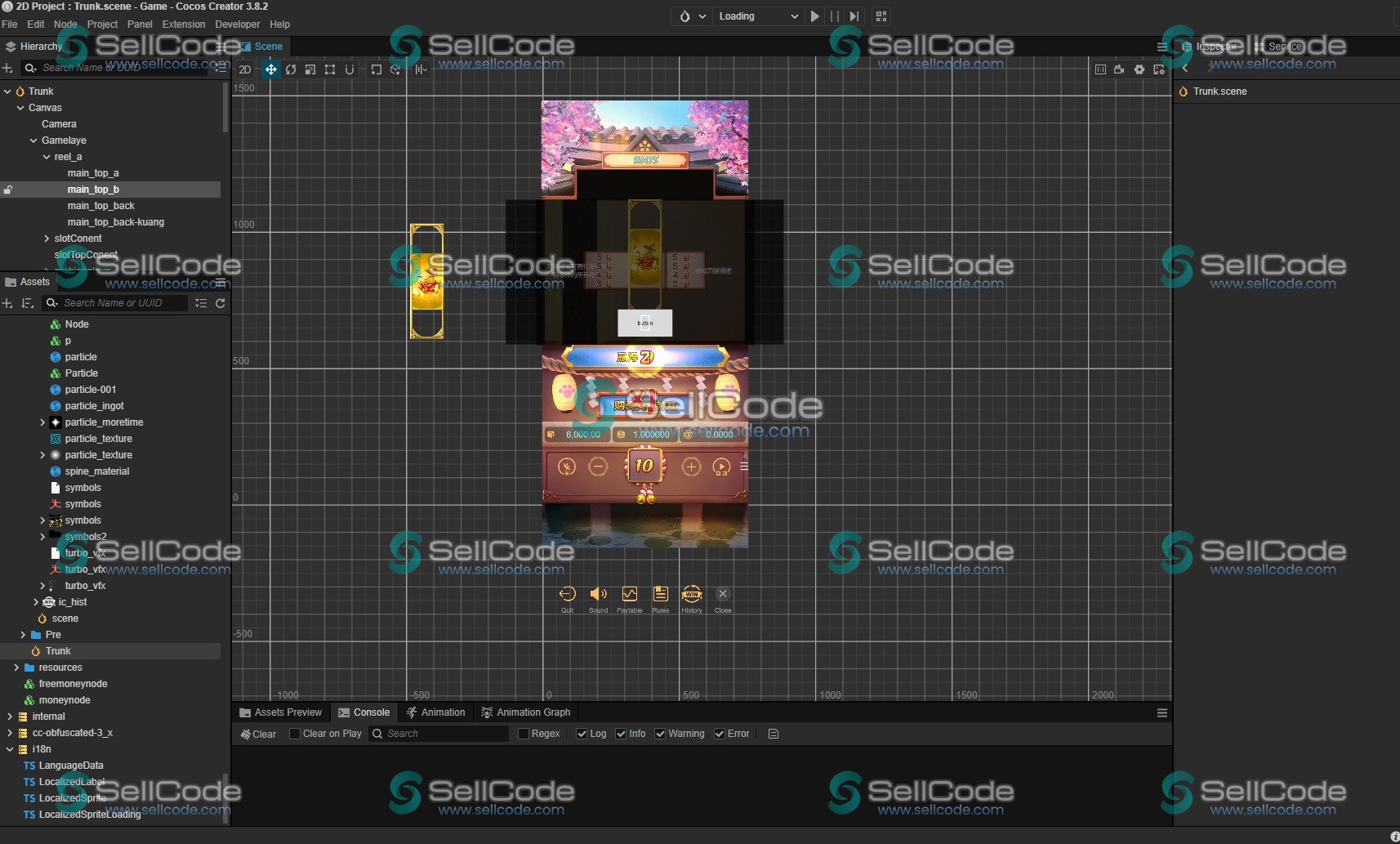The width and height of the screenshot is (1400, 844).
Task: Open the Extension menu
Action: pos(184,25)
